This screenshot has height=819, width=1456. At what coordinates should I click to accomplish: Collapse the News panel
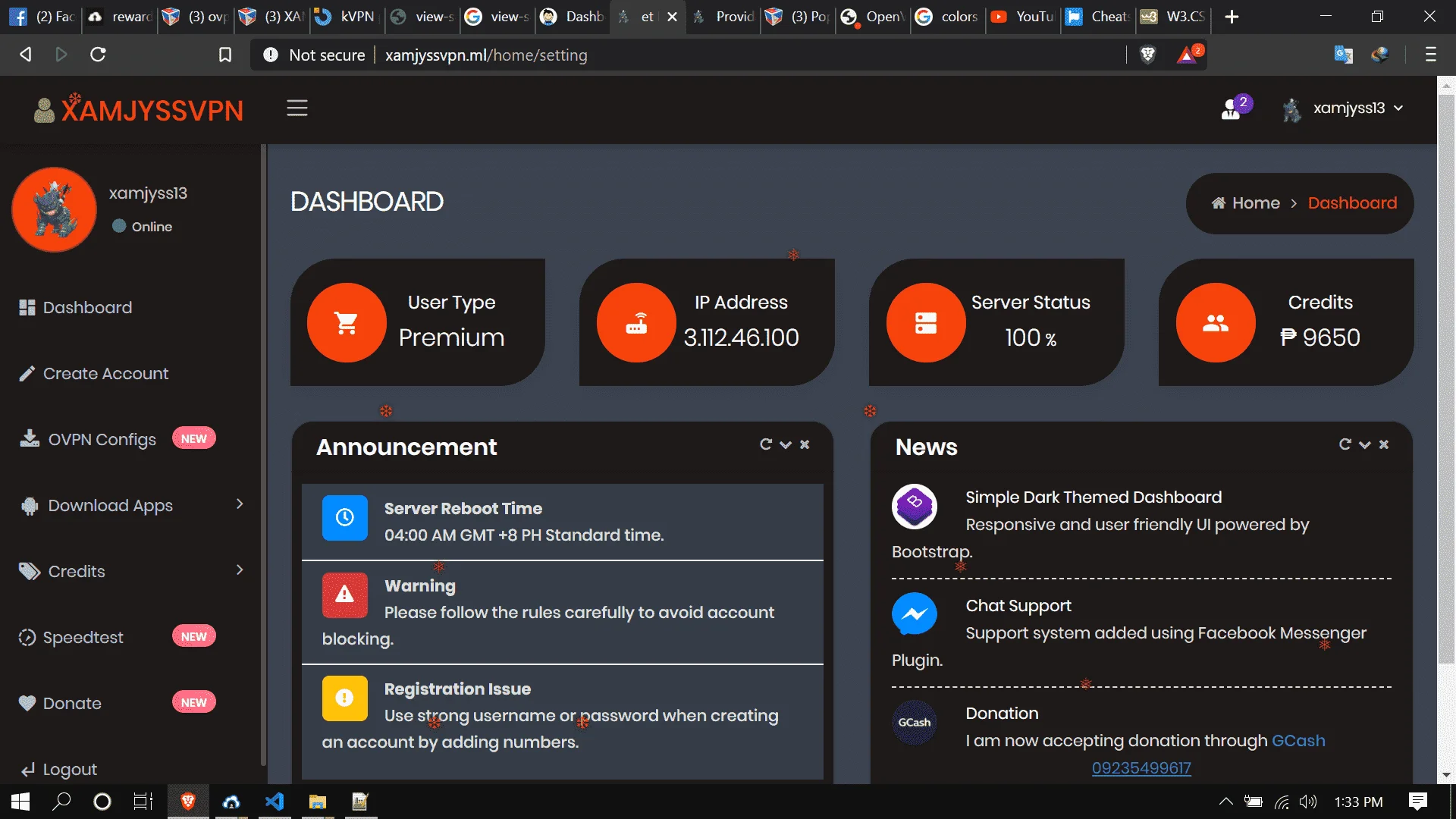(x=1365, y=444)
